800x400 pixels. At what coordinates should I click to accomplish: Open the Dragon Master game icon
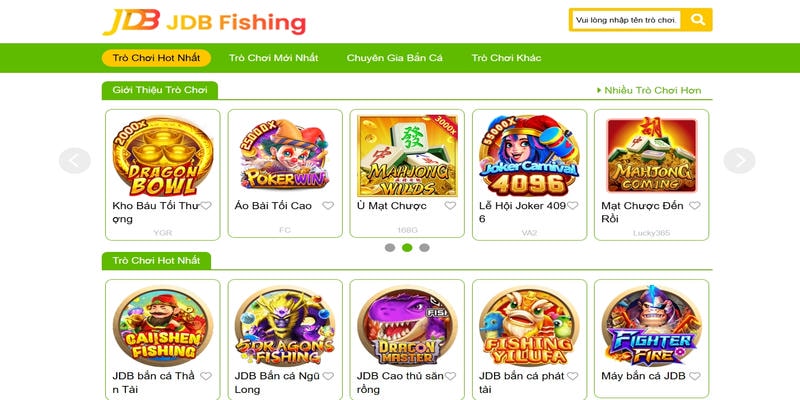(x=407, y=326)
